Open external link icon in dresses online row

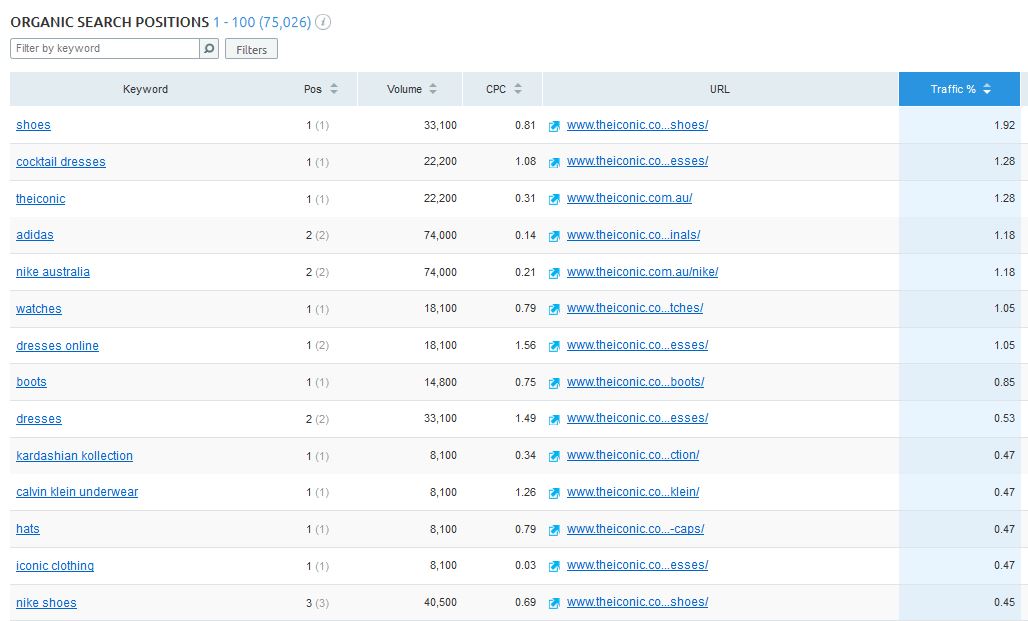click(554, 346)
